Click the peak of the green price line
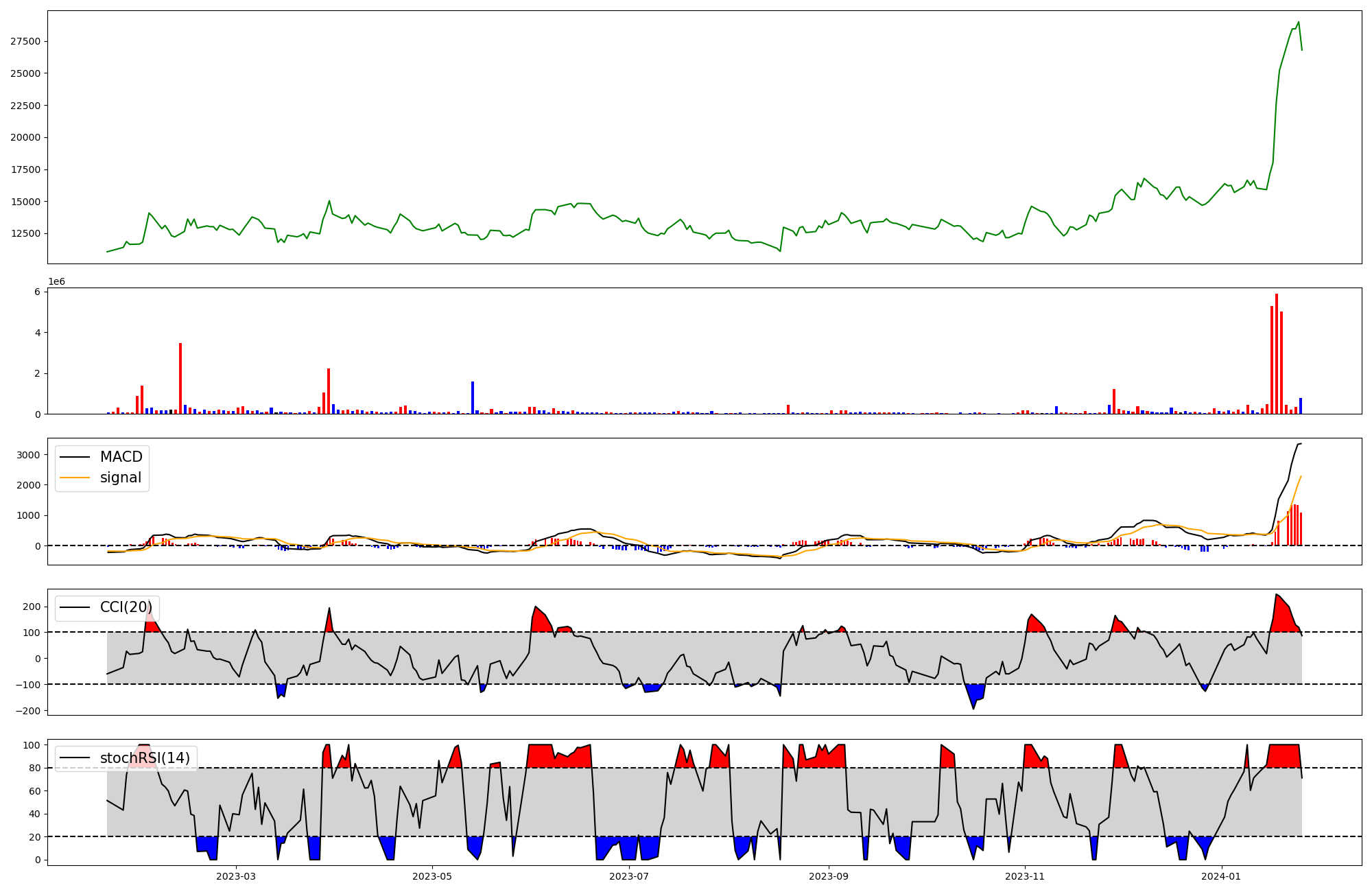1372x892 pixels. [1299, 22]
